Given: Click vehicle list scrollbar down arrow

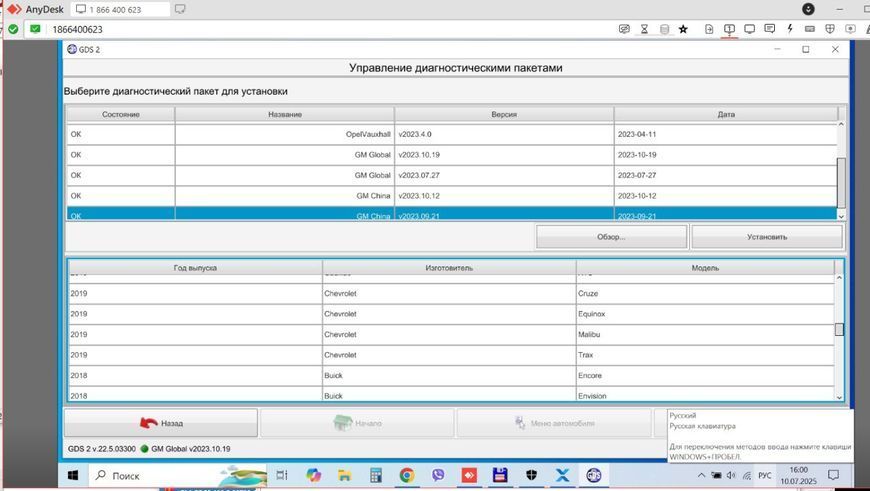Looking at the screenshot, I should click(x=839, y=397).
